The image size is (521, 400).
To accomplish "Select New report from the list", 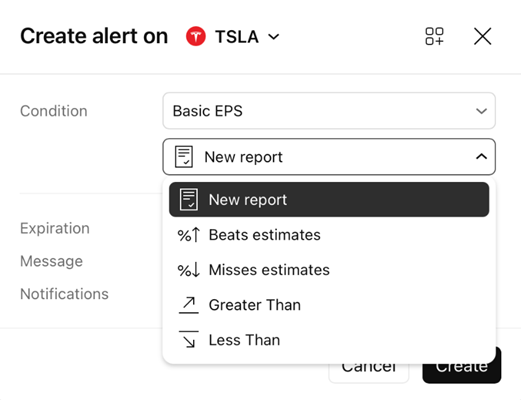I will (329, 199).
